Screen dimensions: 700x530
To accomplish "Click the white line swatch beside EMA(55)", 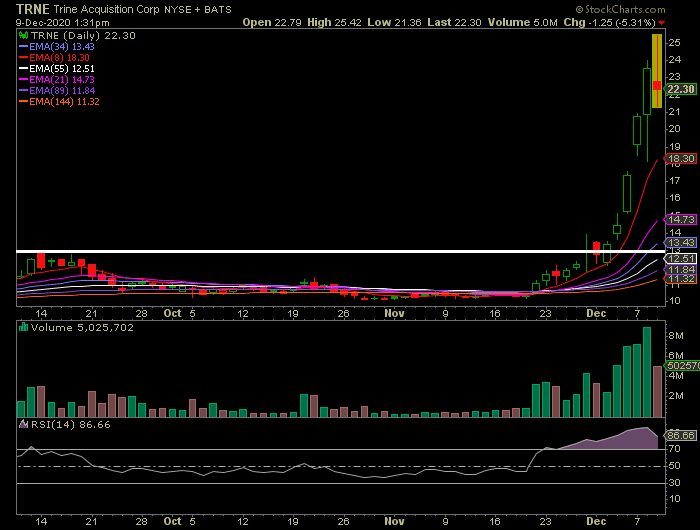I will [x=24, y=68].
